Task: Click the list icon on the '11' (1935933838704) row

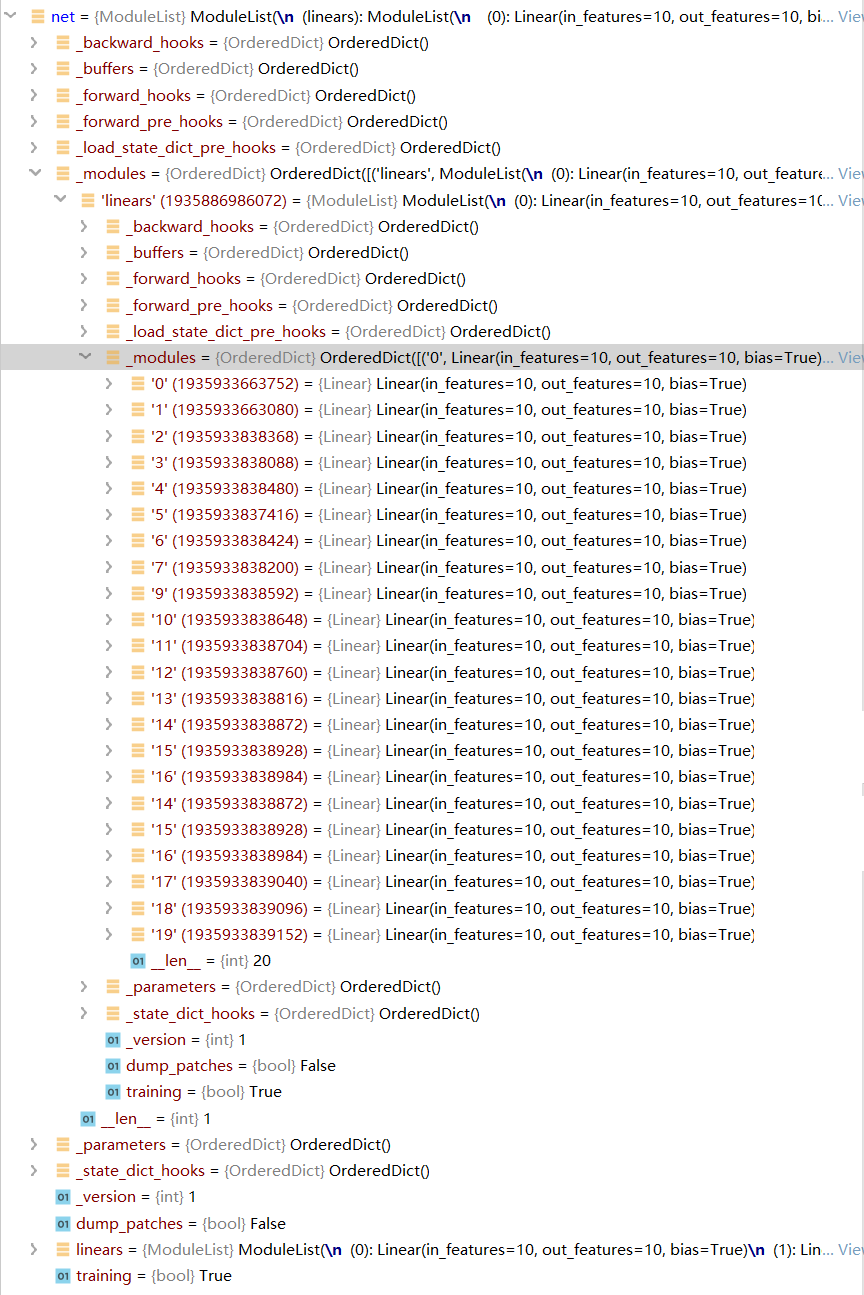Action: (x=138, y=646)
